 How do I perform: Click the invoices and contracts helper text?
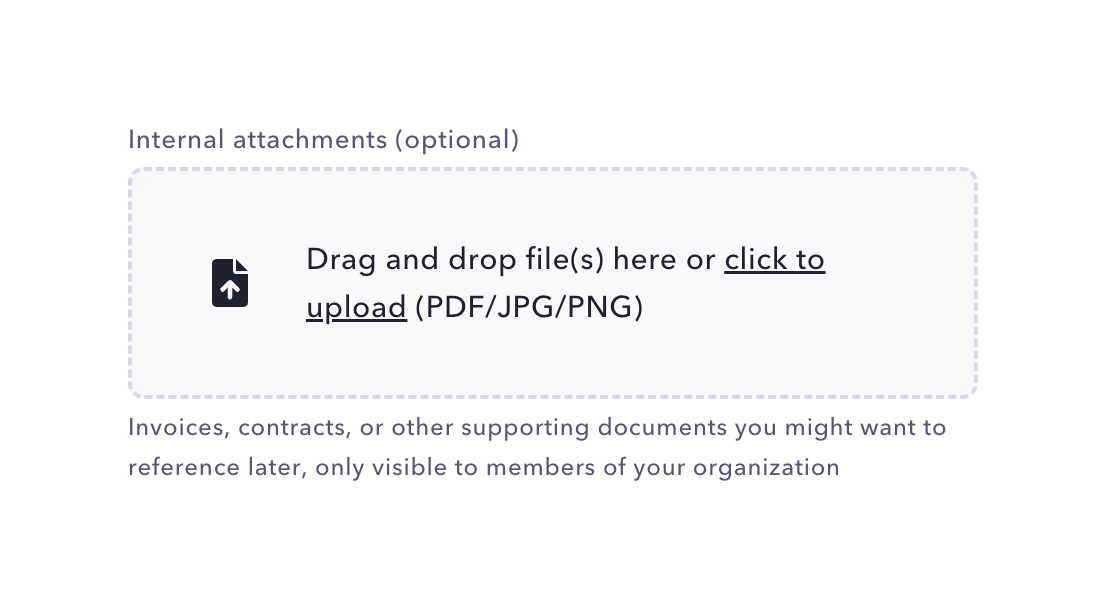pyautogui.click(x=537, y=427)
